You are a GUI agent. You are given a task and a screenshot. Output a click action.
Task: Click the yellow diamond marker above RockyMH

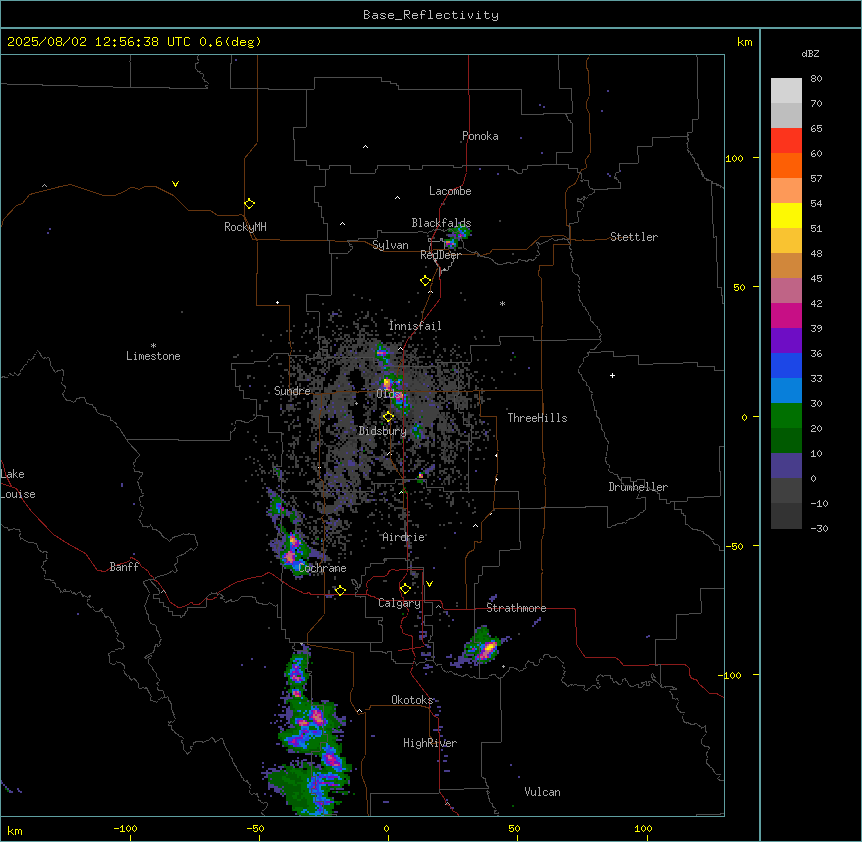tap(249, 204)
